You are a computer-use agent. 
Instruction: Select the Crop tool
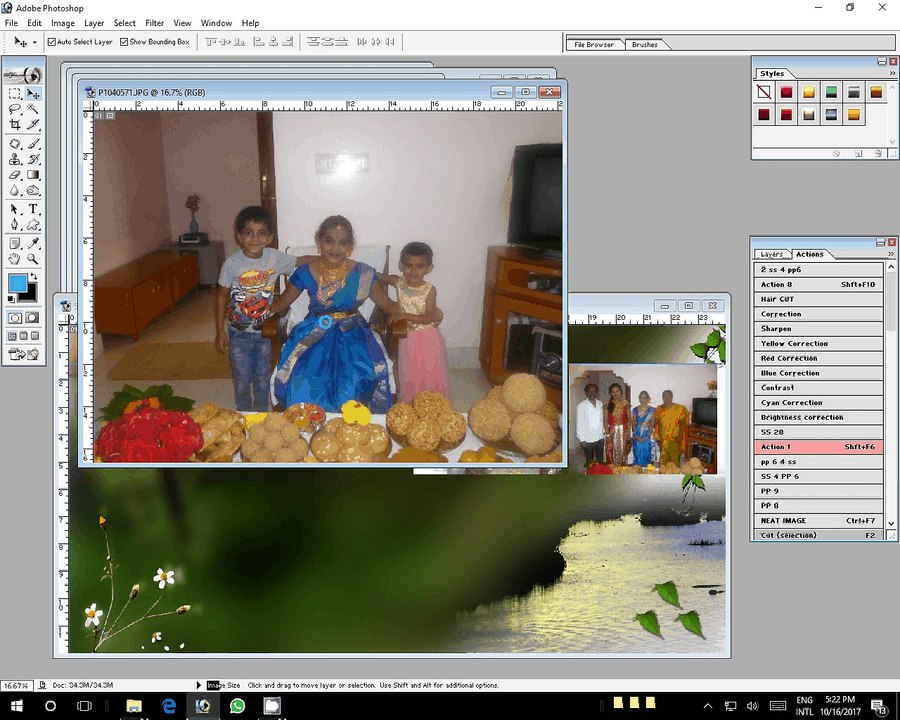15,124
